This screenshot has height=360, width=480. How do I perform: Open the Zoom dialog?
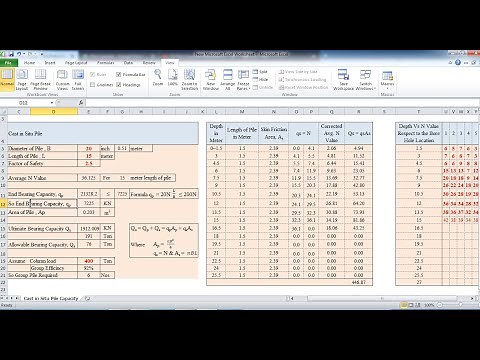[158, 78]
